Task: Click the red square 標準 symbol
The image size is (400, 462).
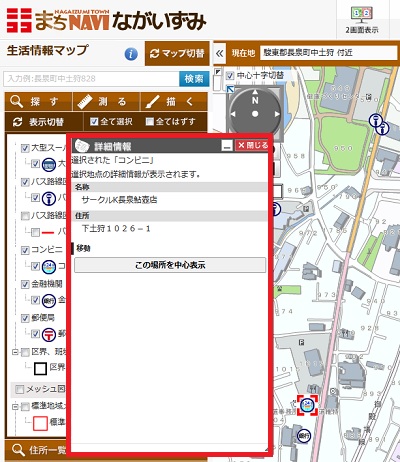Action: click(40, 423)
